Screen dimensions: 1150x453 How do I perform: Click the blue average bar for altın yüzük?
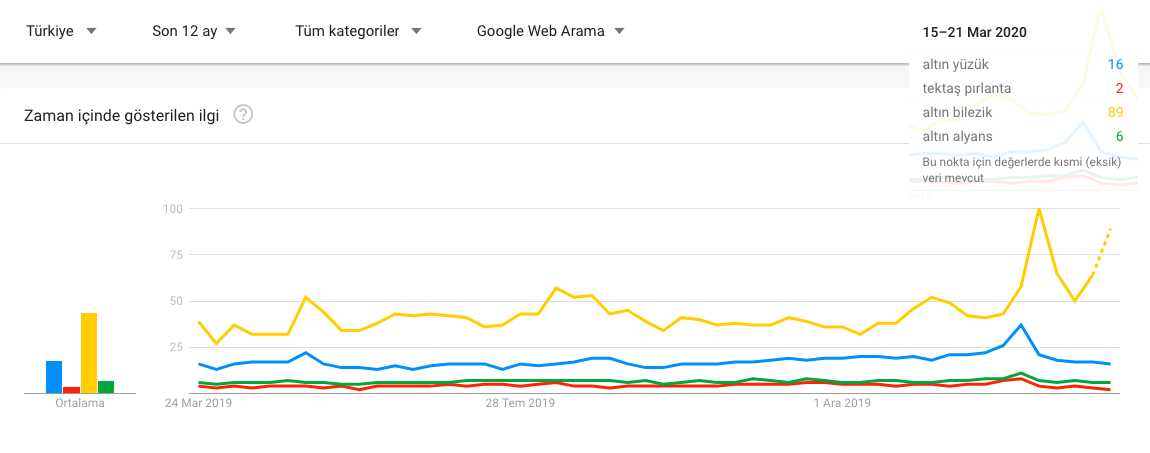pyautogui.click(x=54, y=377)
